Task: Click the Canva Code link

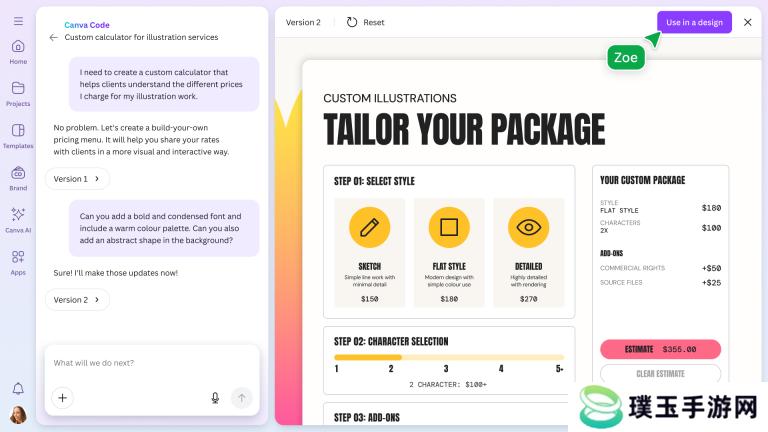Action: pyautogui.click(x=87, y=25)
